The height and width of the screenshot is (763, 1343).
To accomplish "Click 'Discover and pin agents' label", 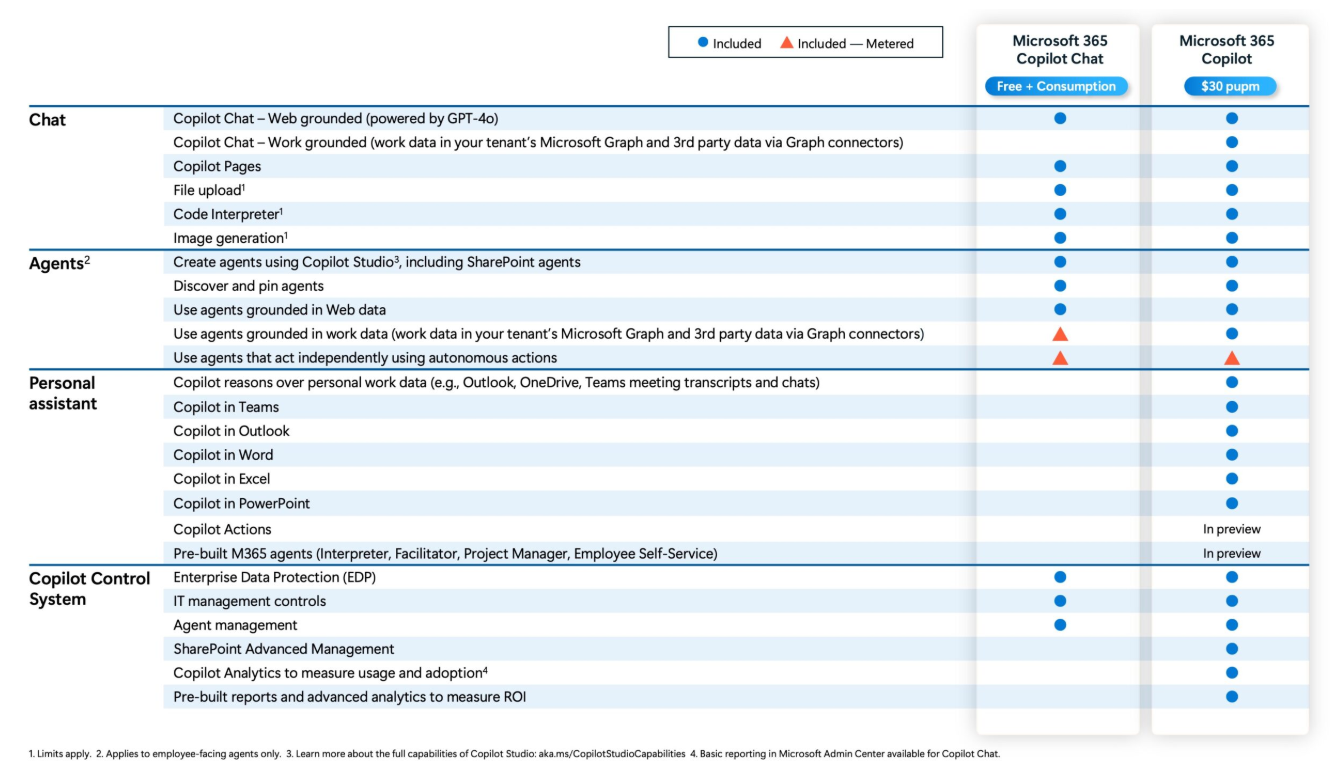I will tap(249, 286).
